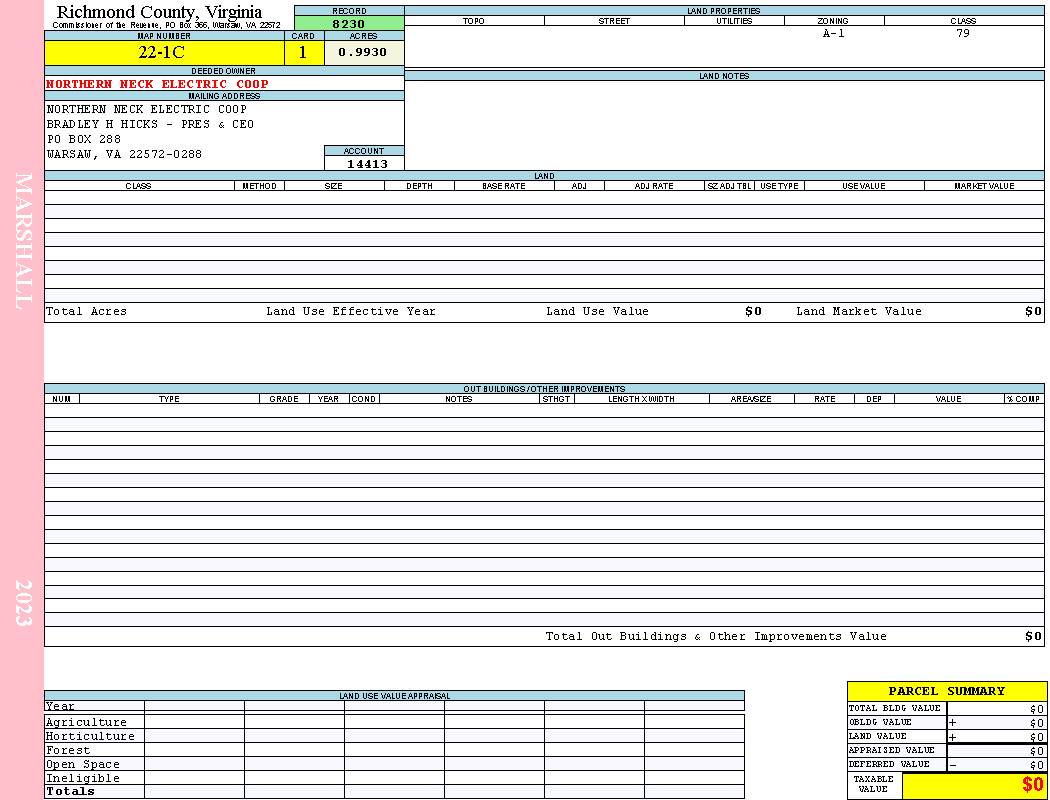Click WARSAW, VA 22572-0288 line

[x=124, y=155]
